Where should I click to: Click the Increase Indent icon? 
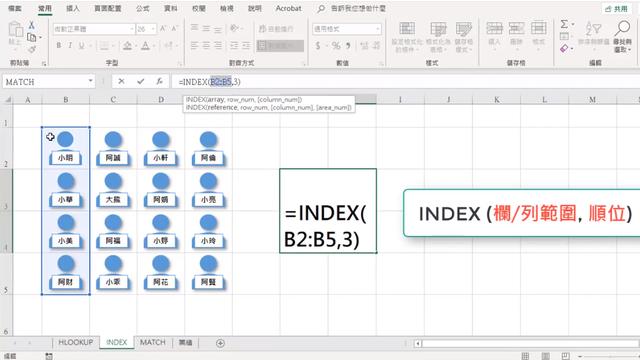[x=246, y=45]
